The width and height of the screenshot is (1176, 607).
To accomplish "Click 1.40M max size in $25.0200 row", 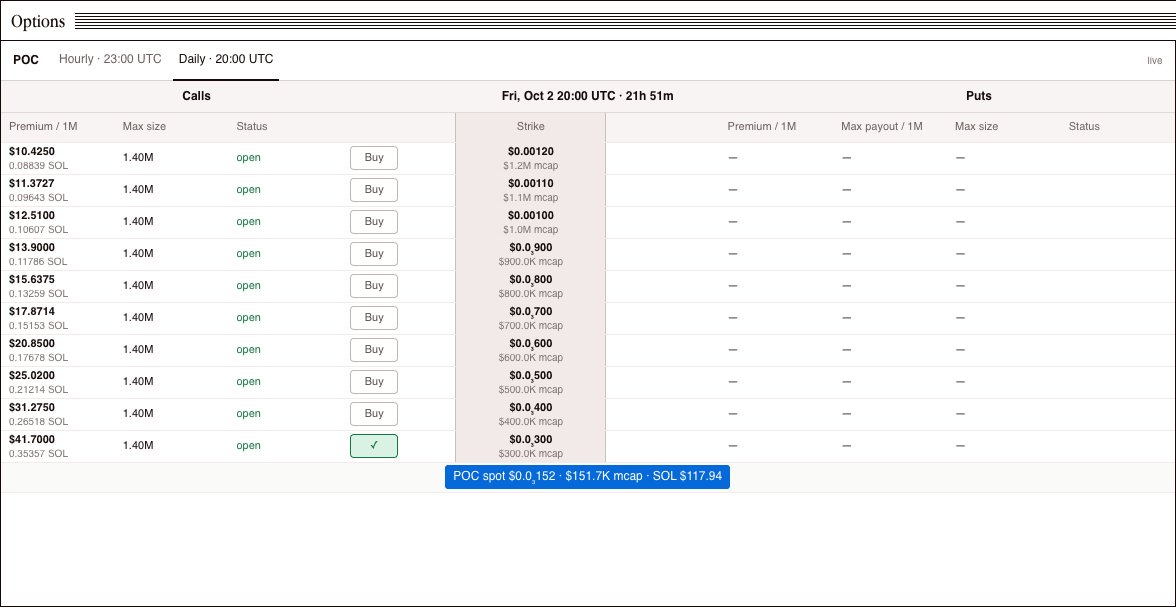I will click(x=138, y=382).
